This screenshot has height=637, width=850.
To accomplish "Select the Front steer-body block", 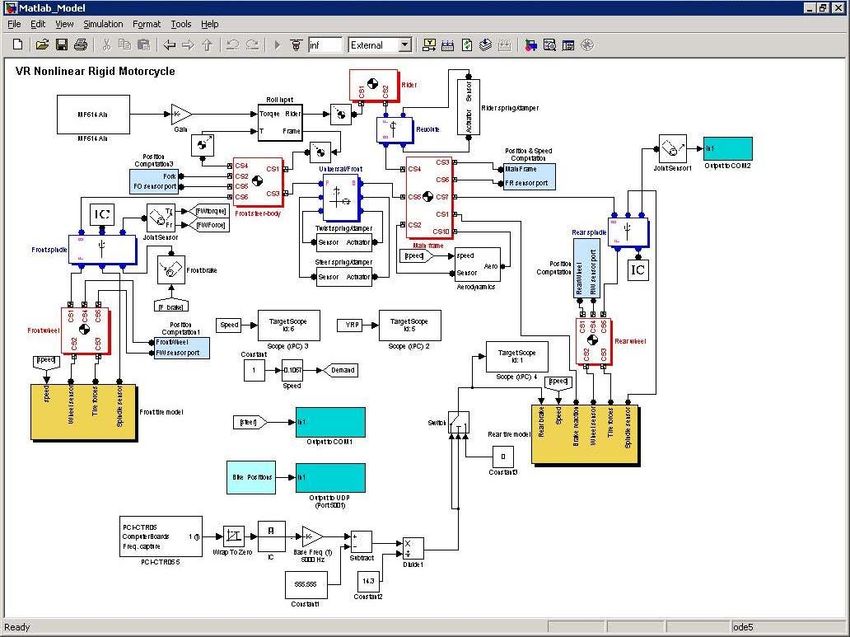I will point(257,182).
